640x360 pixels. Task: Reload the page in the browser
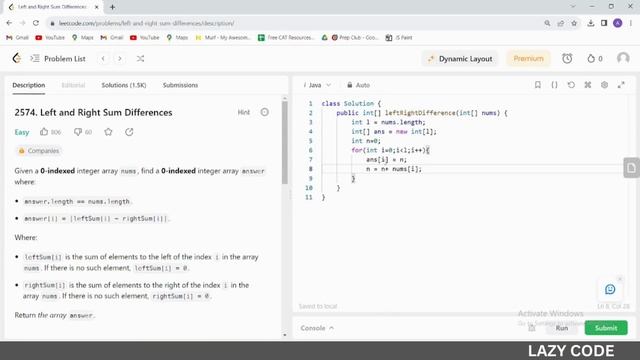point(36,23)
